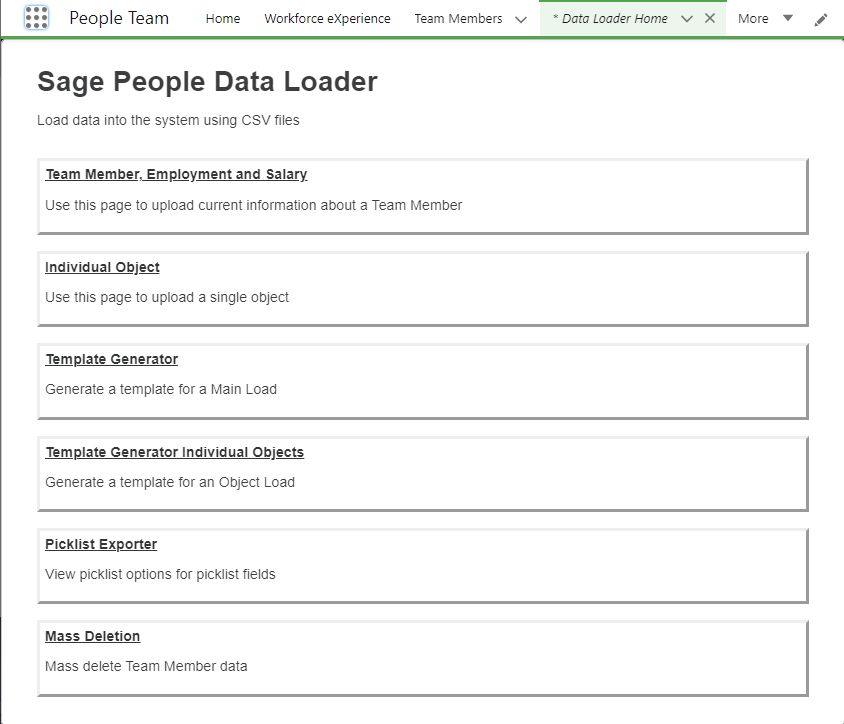Select the Team Members tab

(x=458, y=18)
